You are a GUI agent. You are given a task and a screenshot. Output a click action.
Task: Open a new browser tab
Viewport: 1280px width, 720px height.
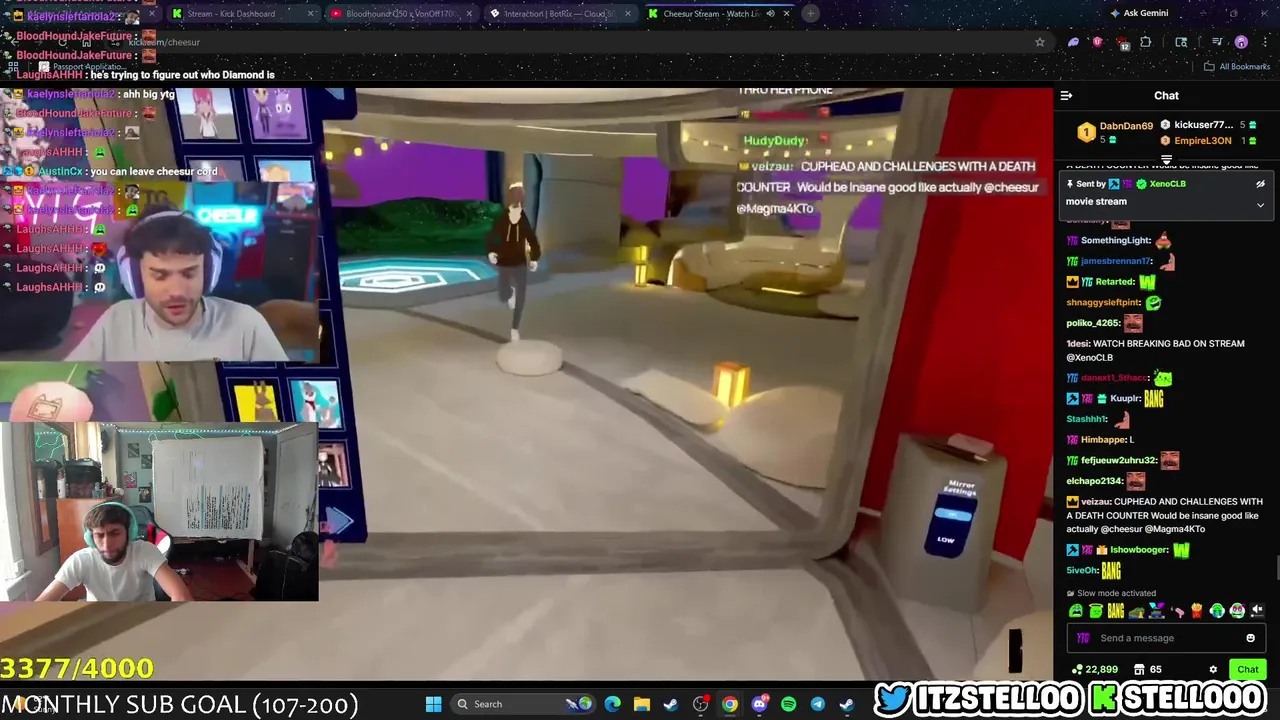[x=810, y=14]
